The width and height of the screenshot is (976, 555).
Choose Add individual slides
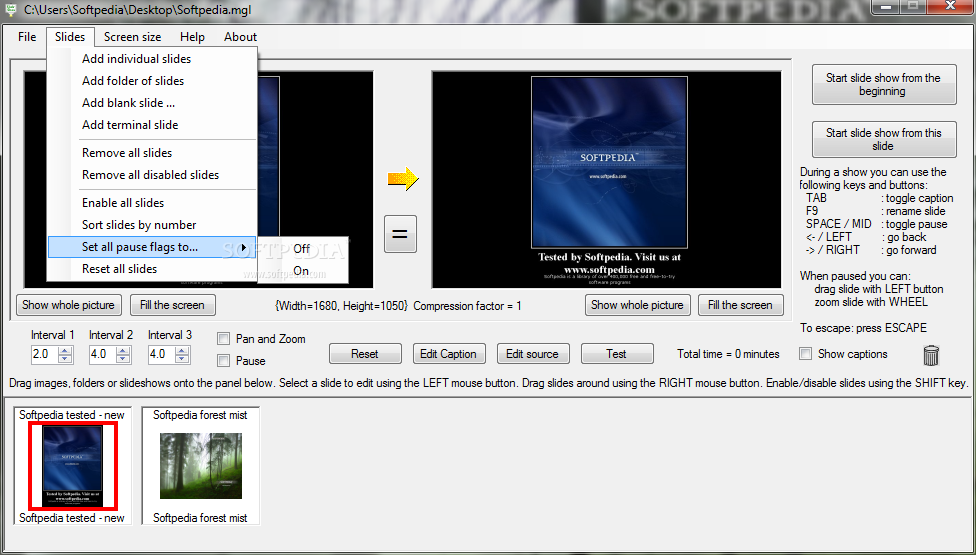tap(152, 59)
